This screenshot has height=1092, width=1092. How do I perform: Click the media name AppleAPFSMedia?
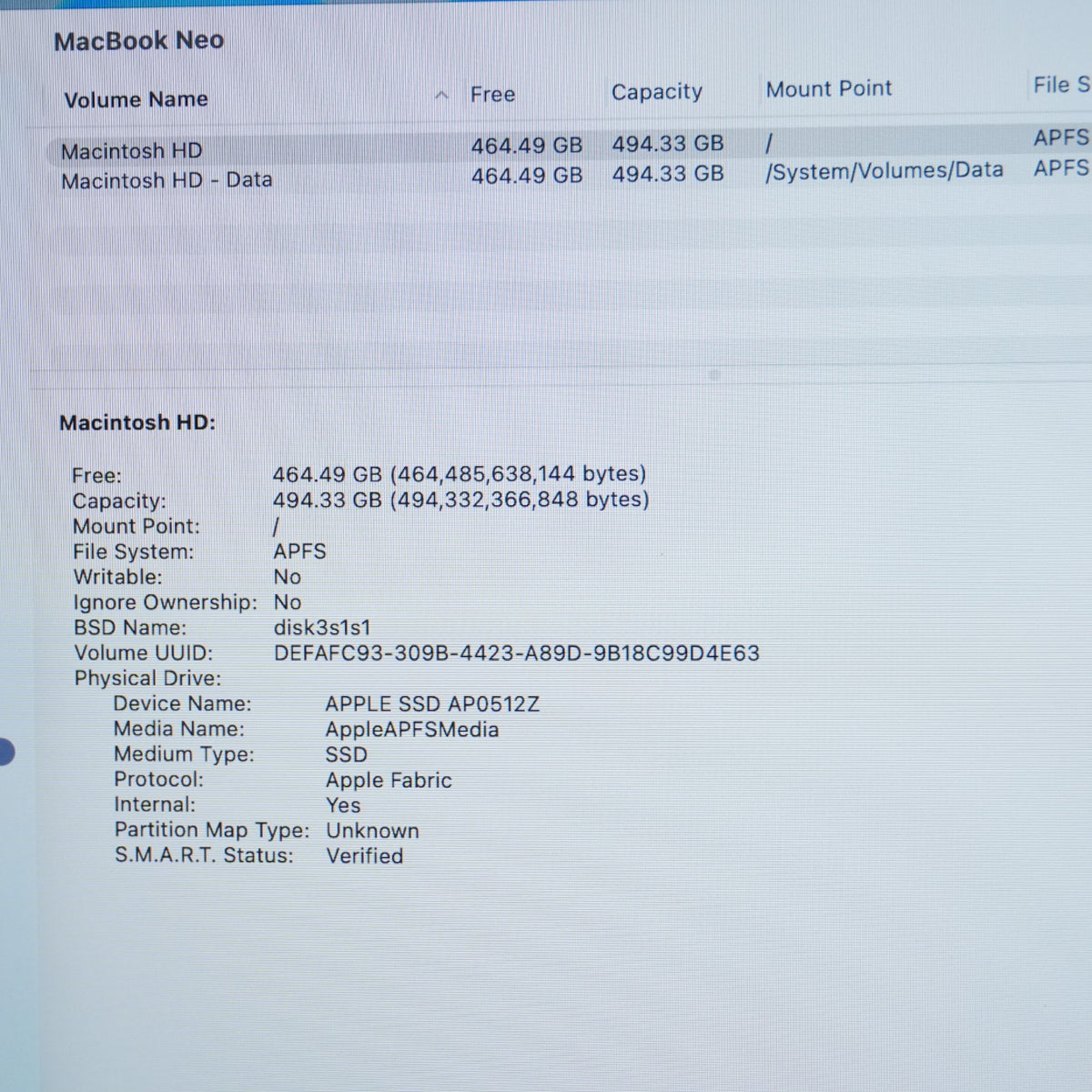(x=412, y=730)
